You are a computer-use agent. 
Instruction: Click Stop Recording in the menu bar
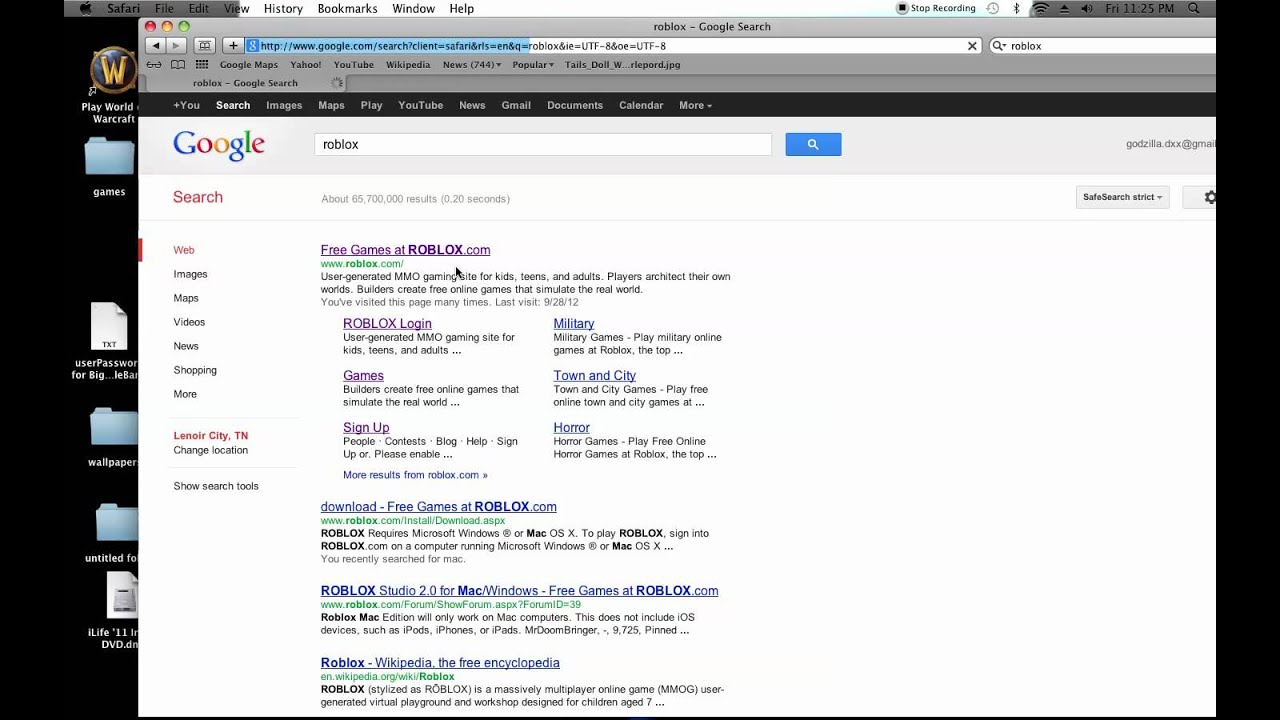936,8
